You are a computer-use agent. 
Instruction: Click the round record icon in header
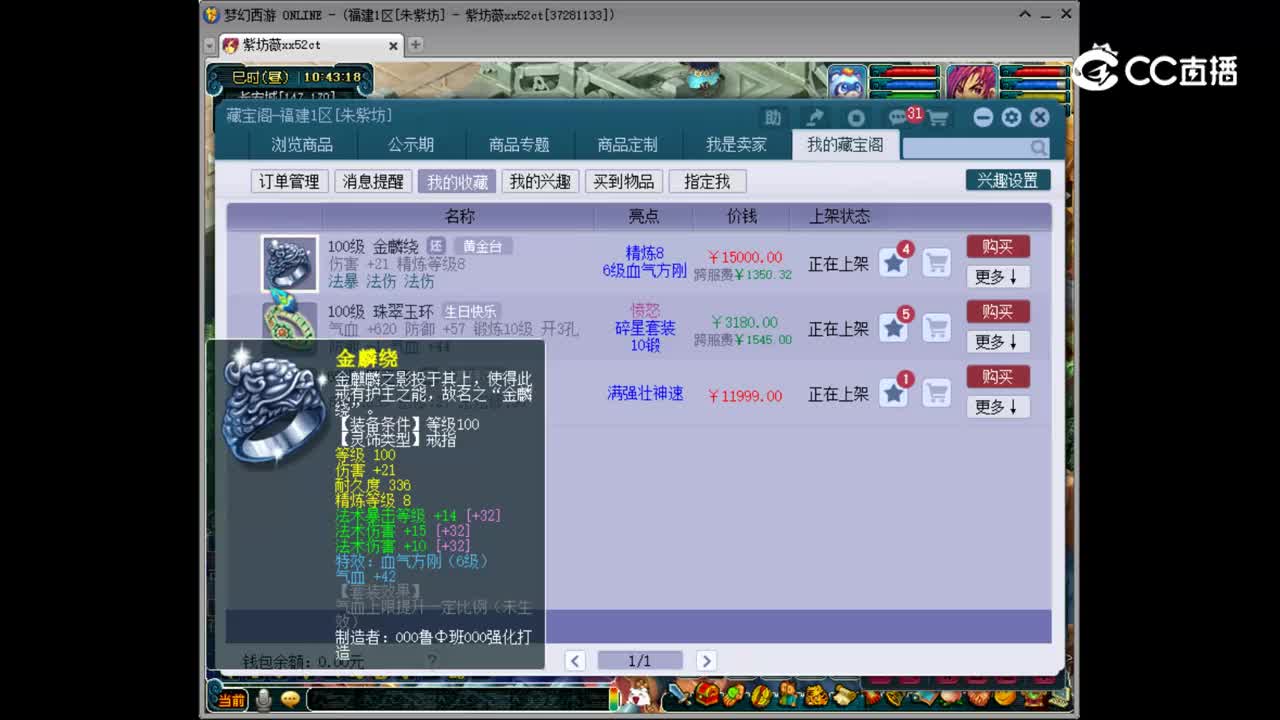click(x=856, y=117)
